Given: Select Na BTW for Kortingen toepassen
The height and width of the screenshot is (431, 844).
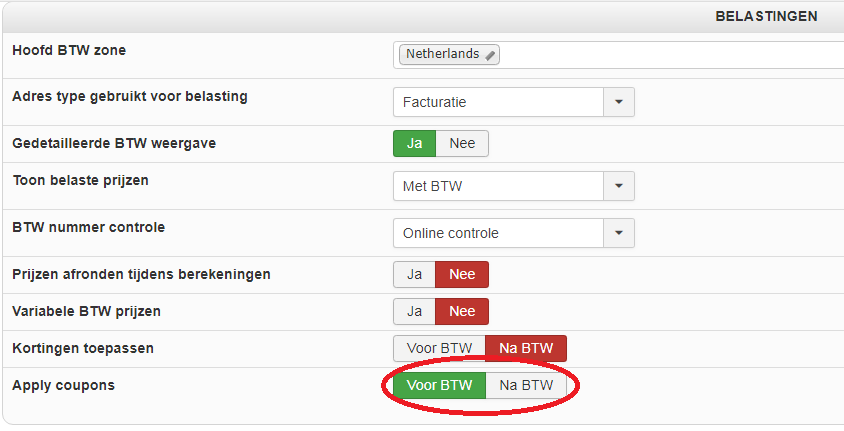Looking at the screenshot, I should click(526, 349).
